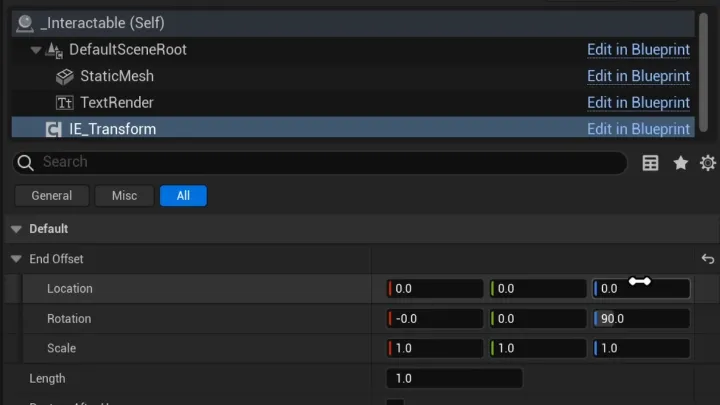Open Edit in Blueprint for StaticMesh
The image size is (720, 405).
coord(638,76)
